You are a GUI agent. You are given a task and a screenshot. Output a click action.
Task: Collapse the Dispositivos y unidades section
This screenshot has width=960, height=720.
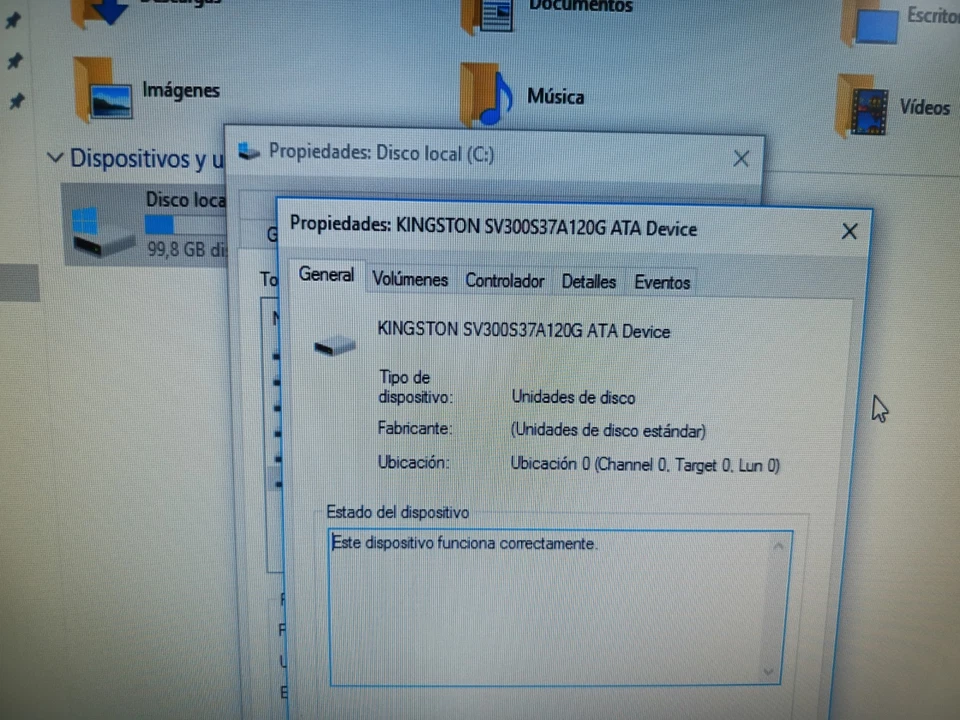pyautogui.click(x=55, y=158)
